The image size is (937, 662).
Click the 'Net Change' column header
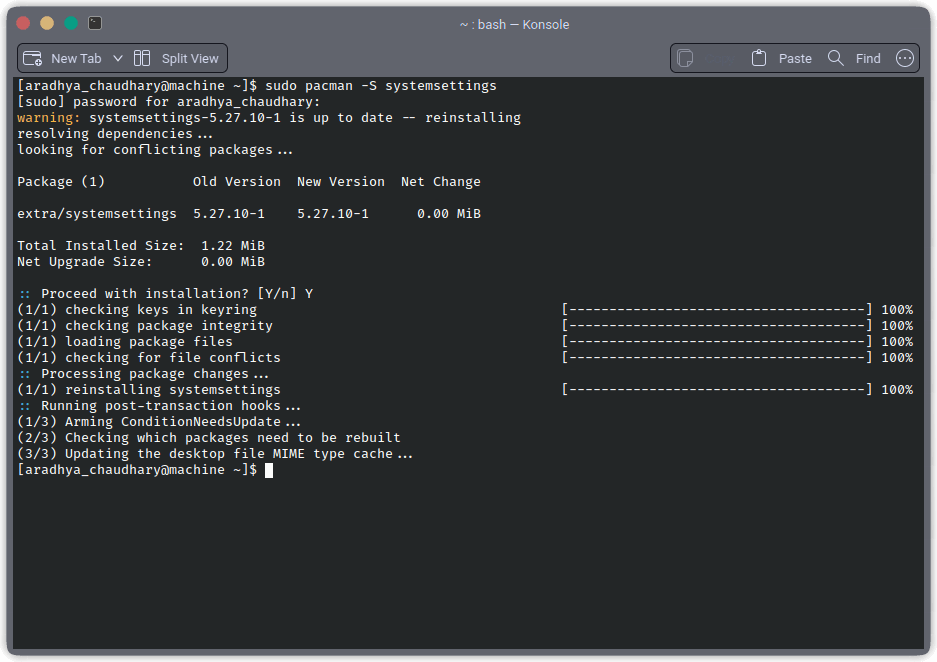point(440,182)
